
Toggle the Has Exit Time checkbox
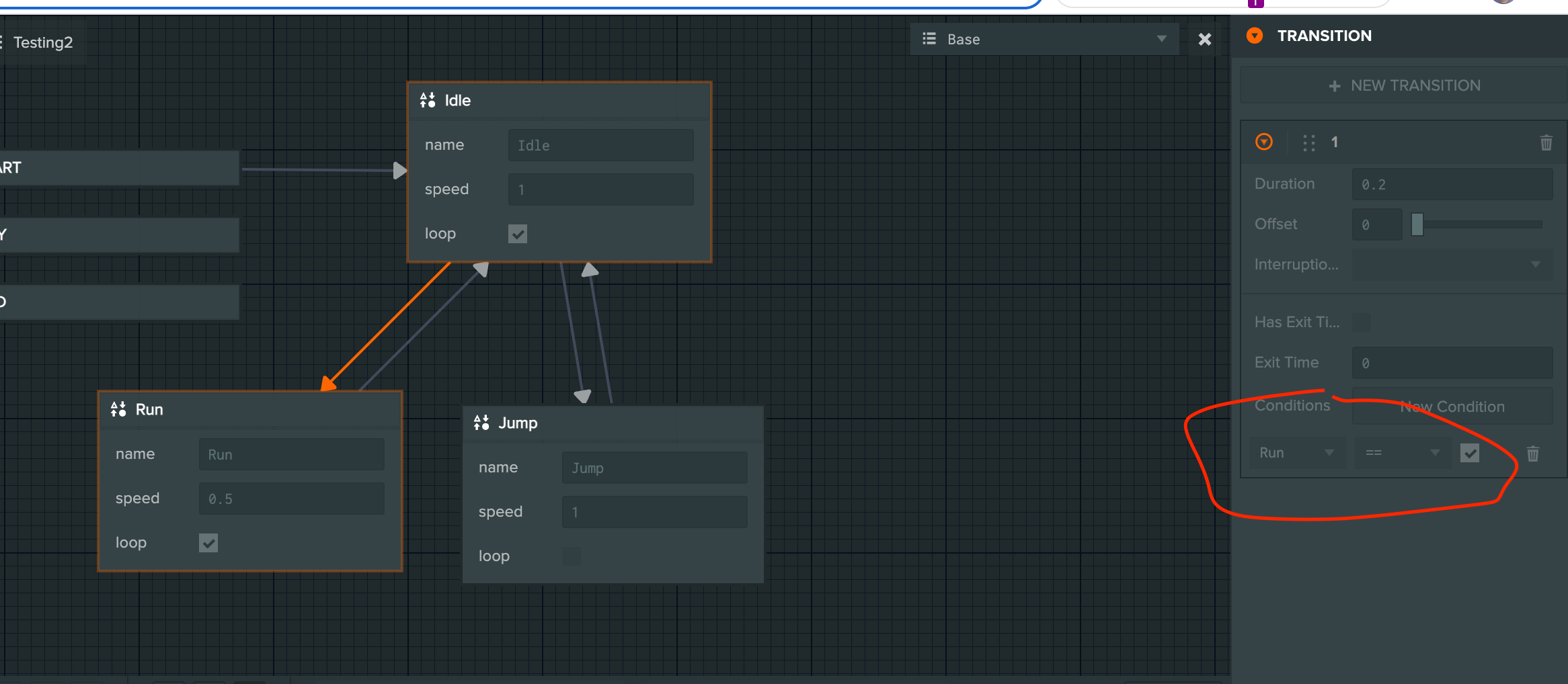[1362, 323]
